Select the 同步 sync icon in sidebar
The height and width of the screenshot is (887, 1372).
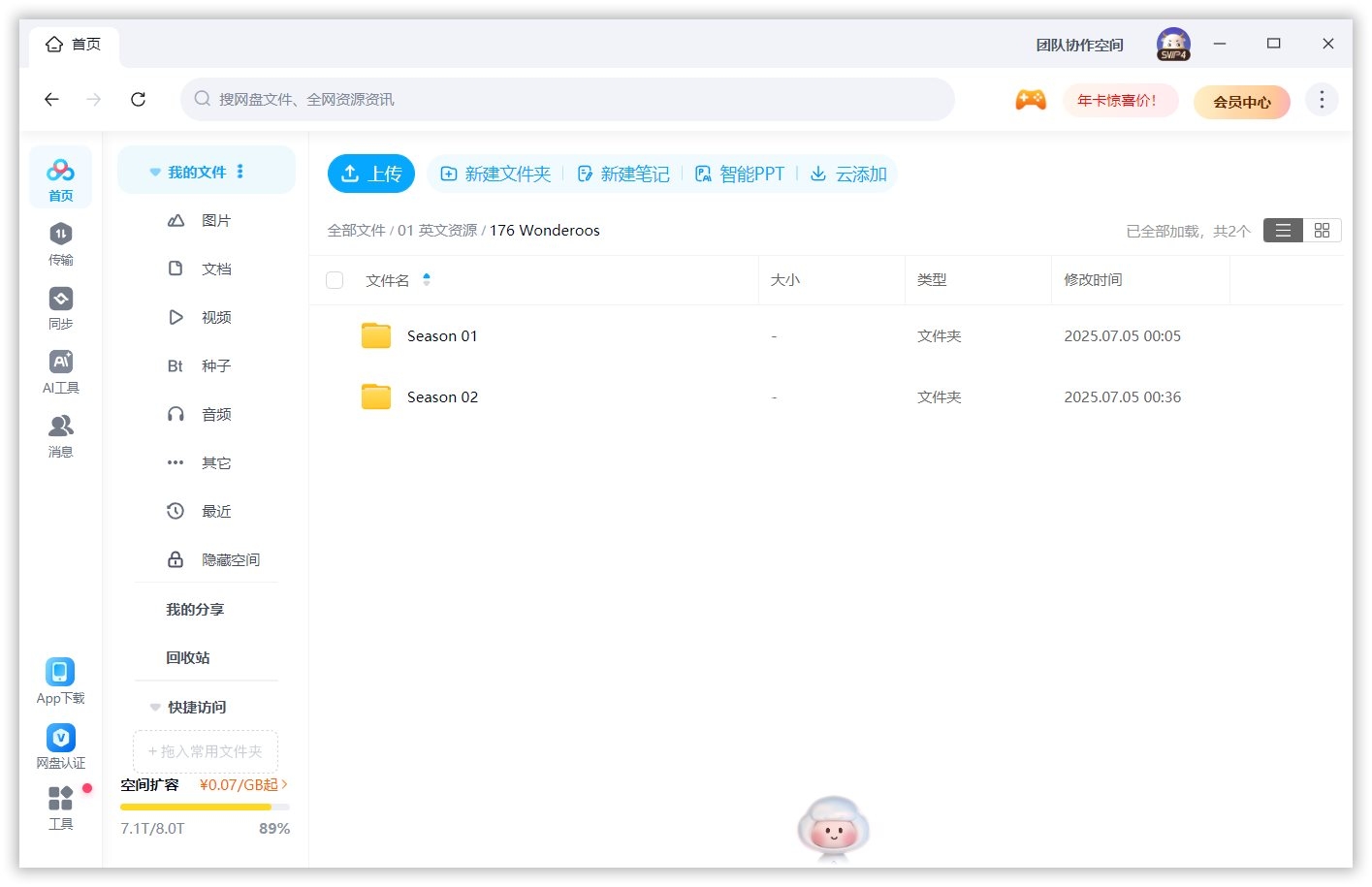(60, 307)
